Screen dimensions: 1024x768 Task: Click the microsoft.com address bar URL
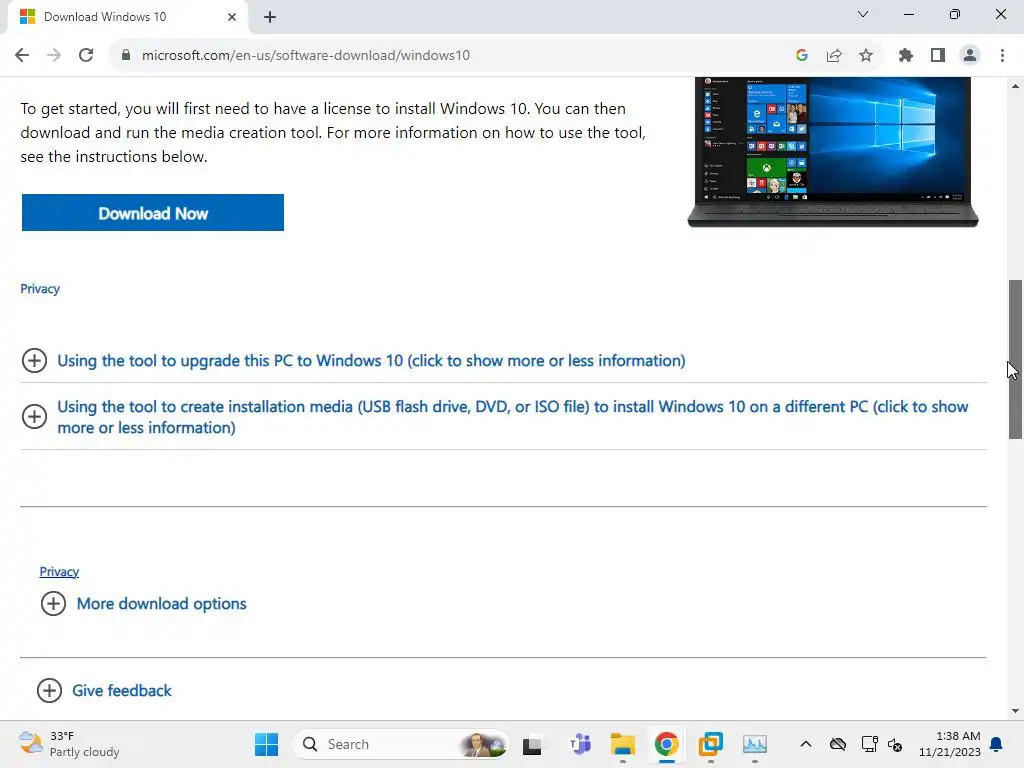pyautogui.click(x=306, y=55)
